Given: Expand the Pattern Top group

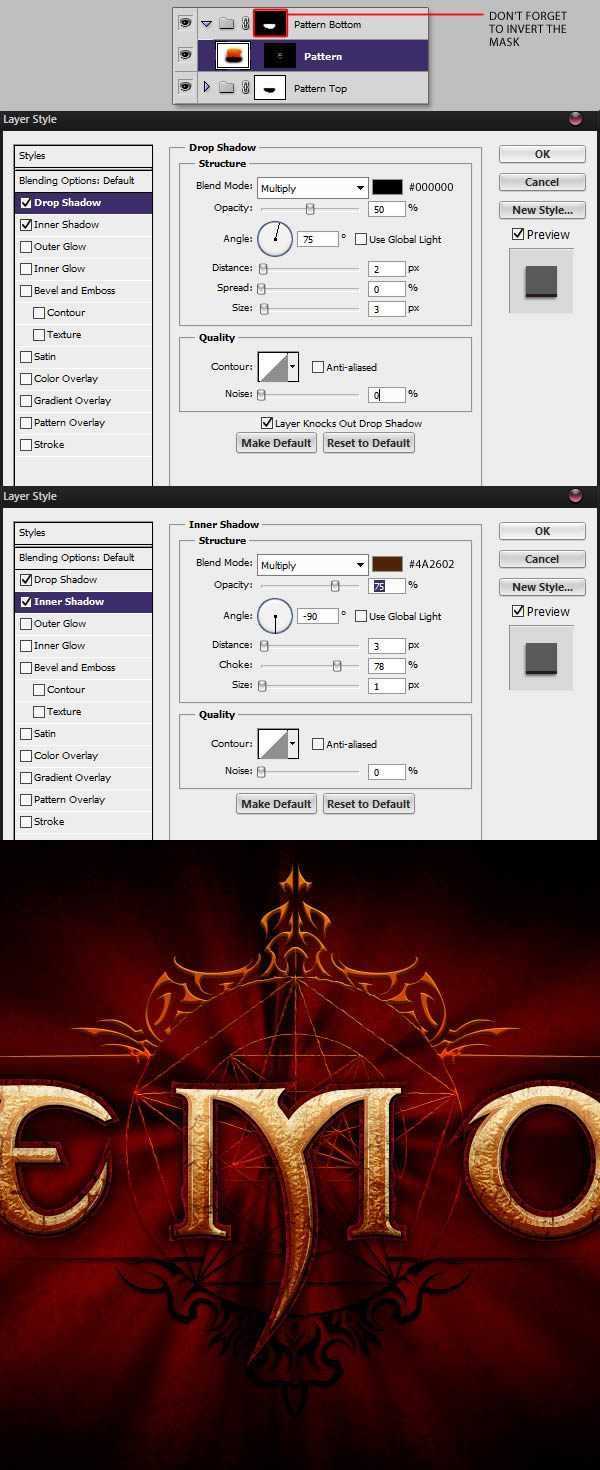Looking at the screenshot, I should pos(207,88).
